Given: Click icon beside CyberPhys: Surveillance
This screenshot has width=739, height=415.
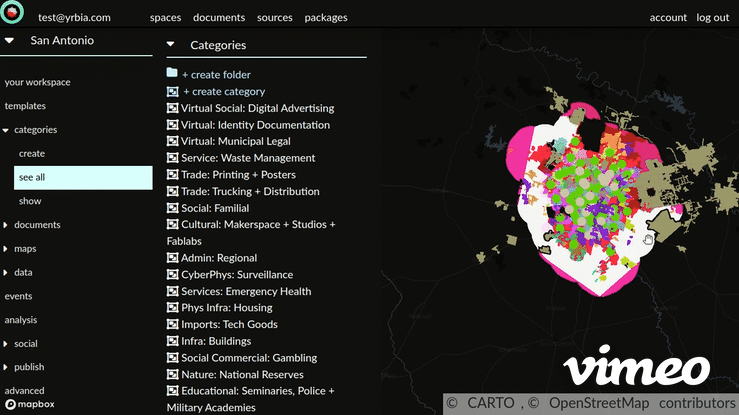Looking at the screenshot, I should point(172,274).
